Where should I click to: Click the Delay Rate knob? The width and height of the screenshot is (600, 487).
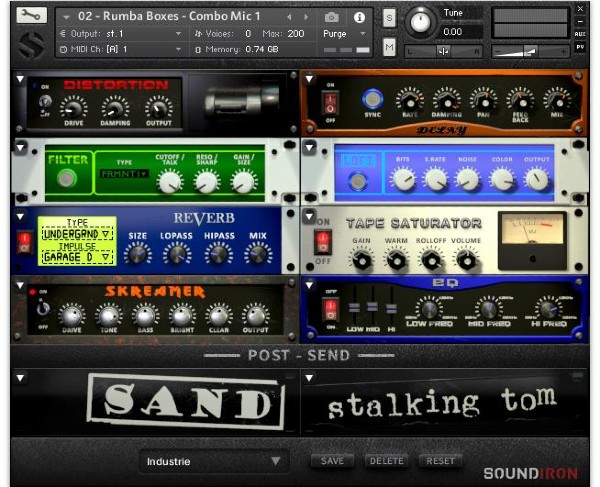click(x=410, y=101)
